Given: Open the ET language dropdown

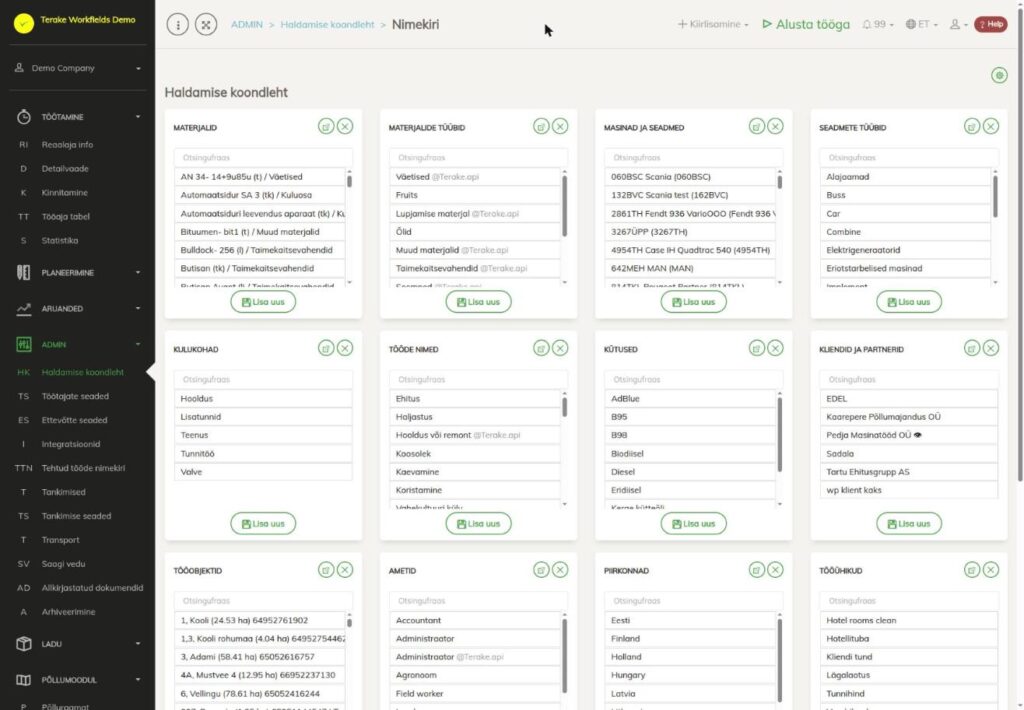Looking at the screenshot, I should click(921, 24).
